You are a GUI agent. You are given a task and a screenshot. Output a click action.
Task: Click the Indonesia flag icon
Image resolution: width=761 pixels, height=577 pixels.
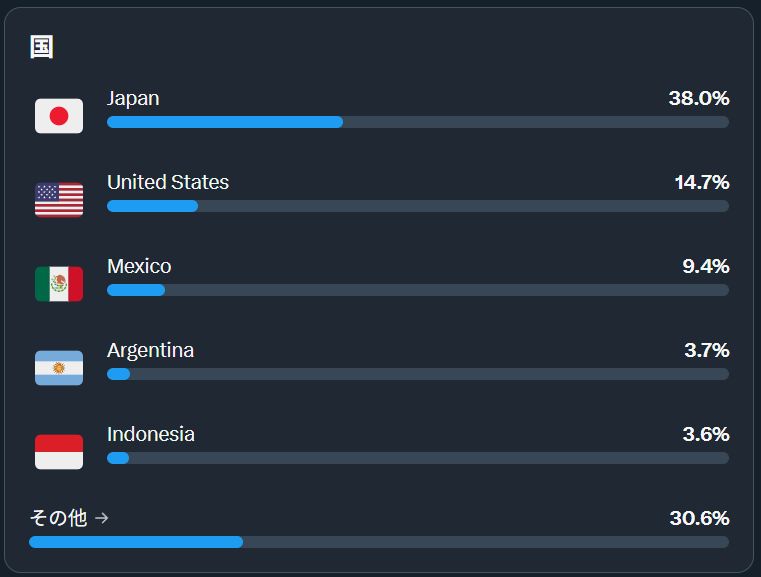pos(59,452)
